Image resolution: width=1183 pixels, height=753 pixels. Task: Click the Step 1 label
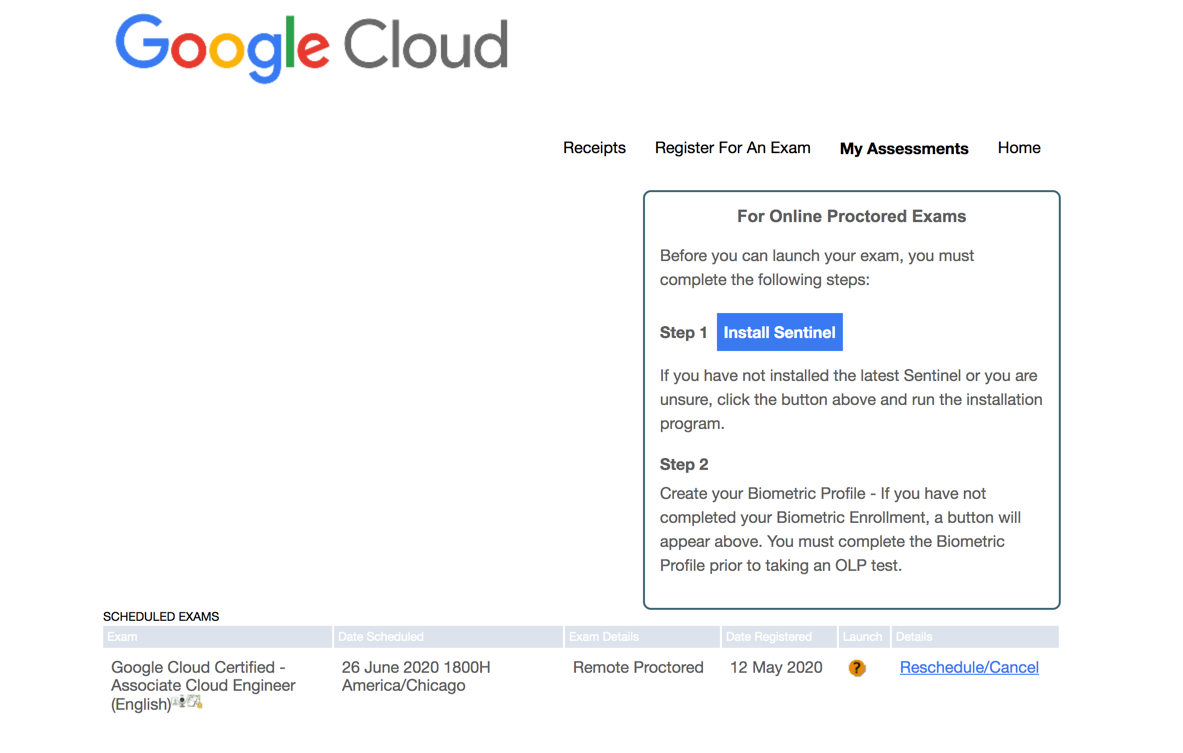tap(684, 333)
